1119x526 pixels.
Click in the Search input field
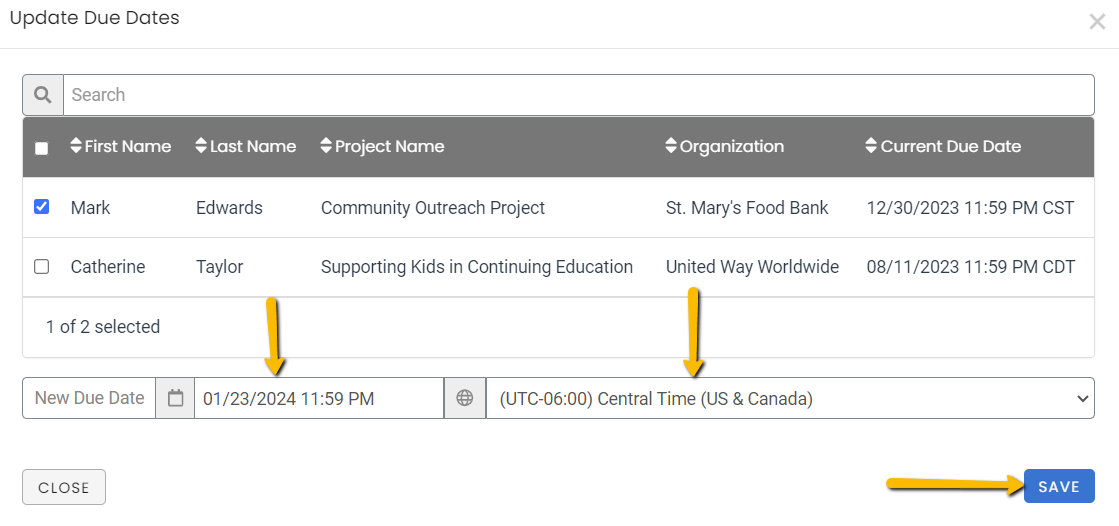580,95
